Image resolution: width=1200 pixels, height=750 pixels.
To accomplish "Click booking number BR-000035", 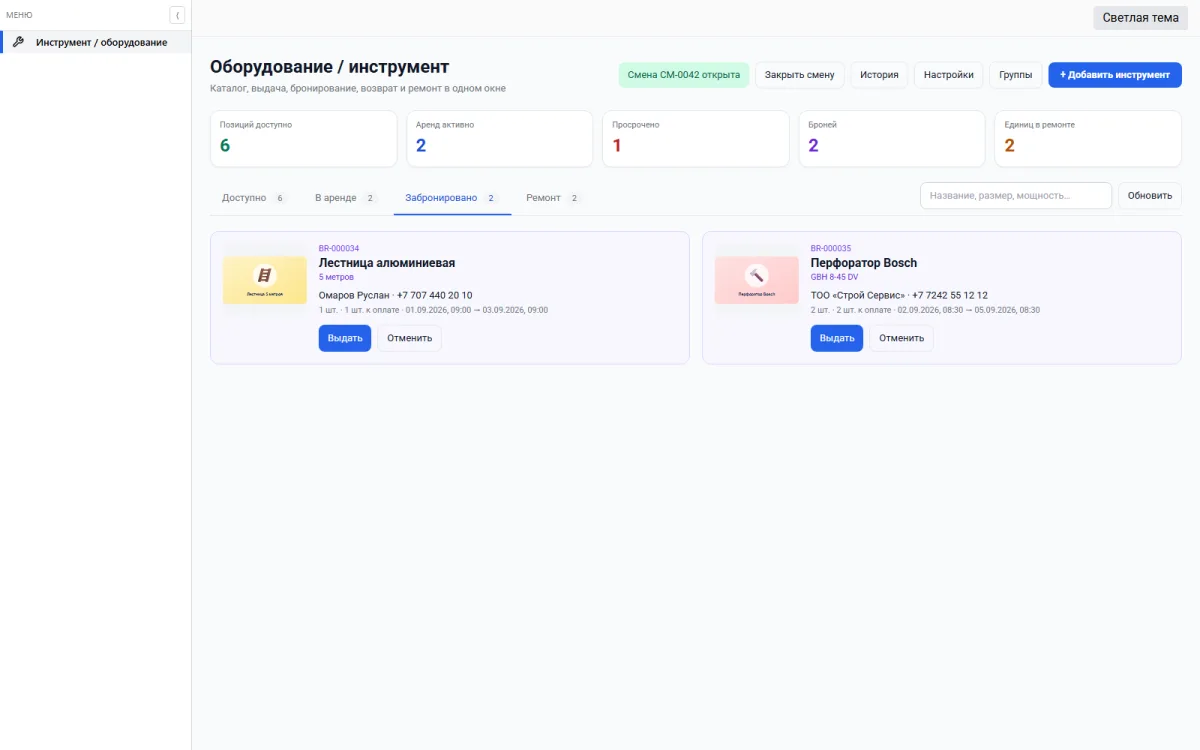I will 831,248.
